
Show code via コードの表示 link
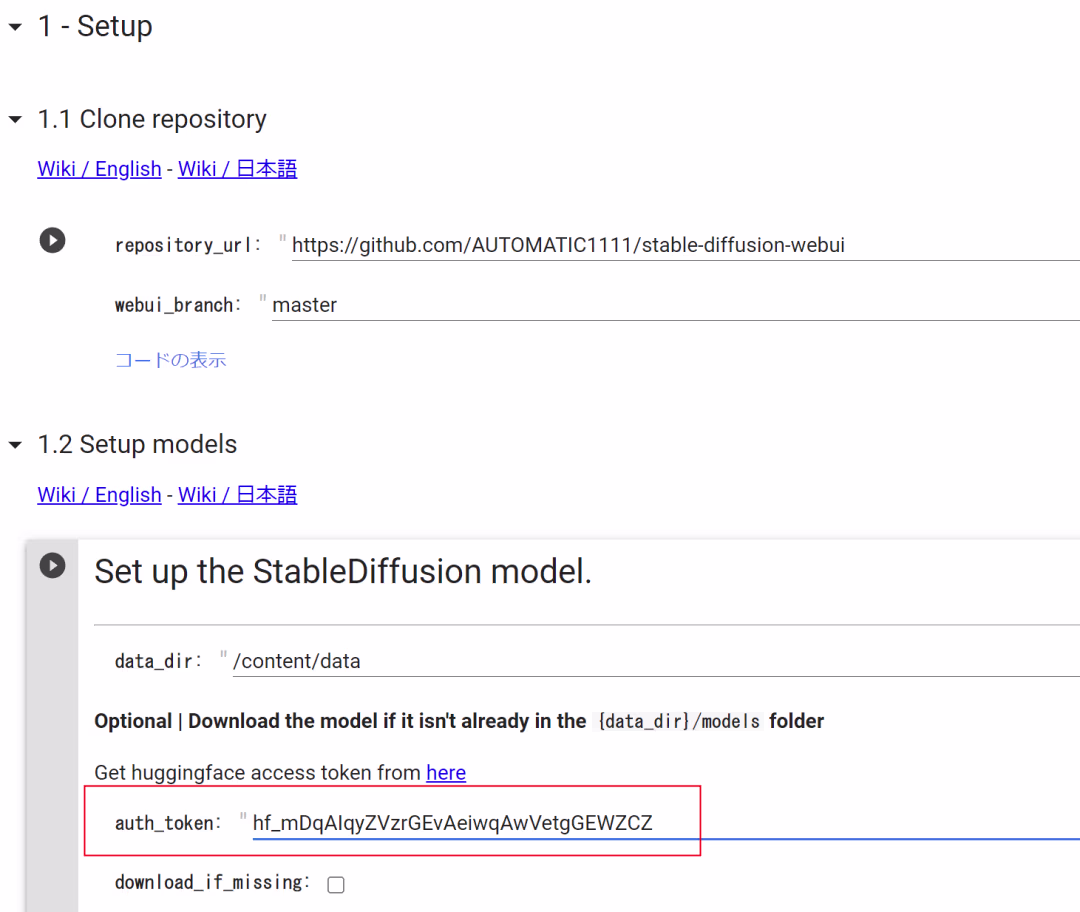pyautogui.click(x=170, y=360)
